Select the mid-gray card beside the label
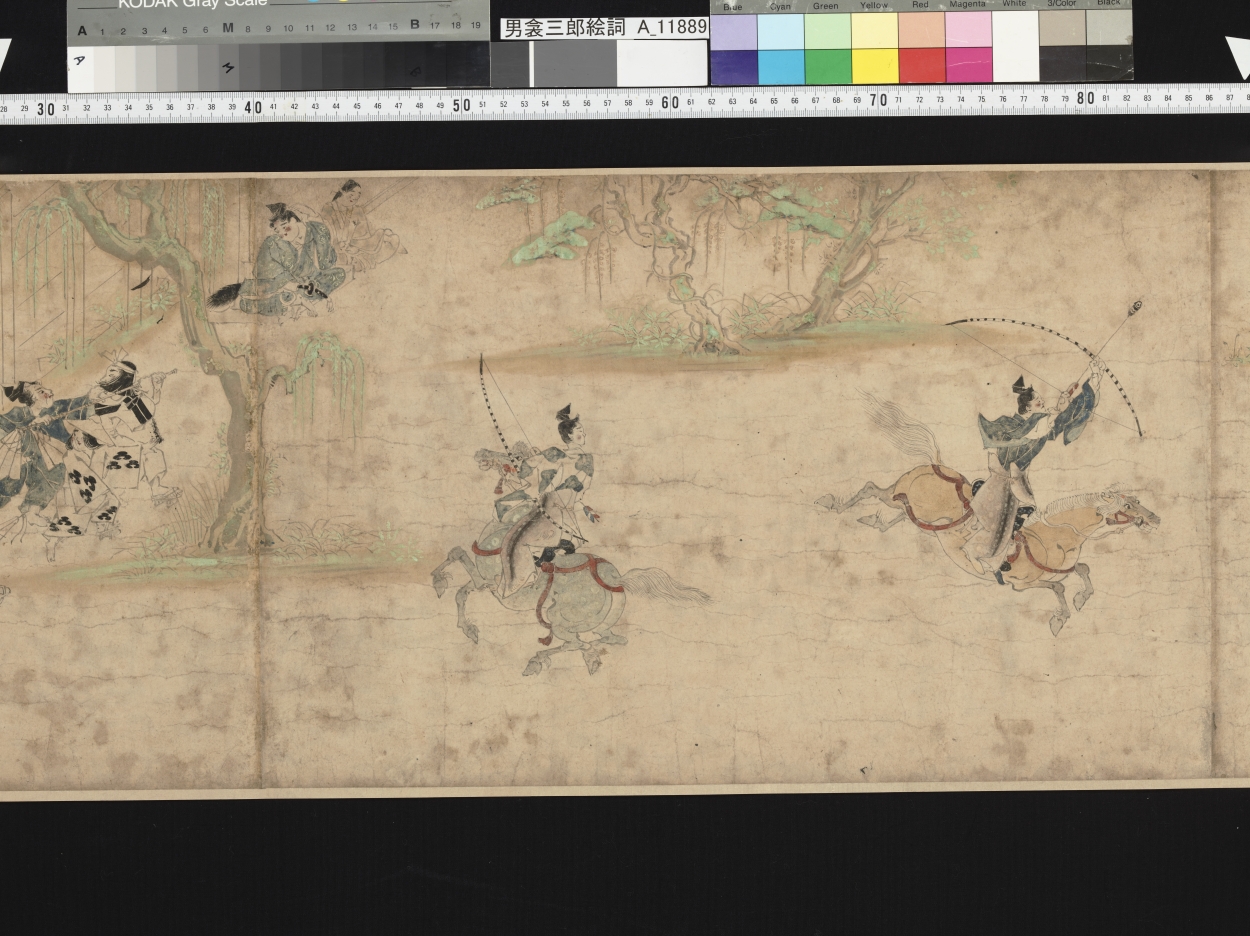Image resolution: width=1250 pixels, height=936 pixels. coord(574,64)
